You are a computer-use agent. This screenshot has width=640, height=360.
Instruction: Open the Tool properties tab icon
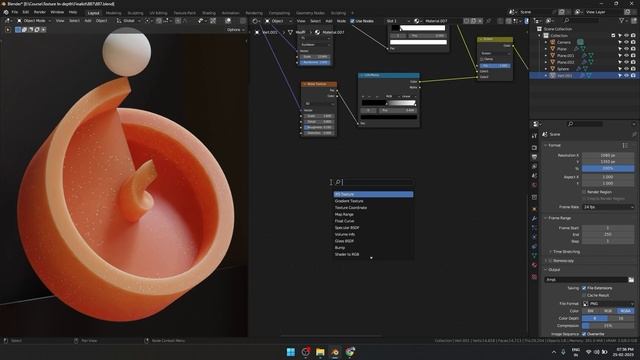point(534,136)
